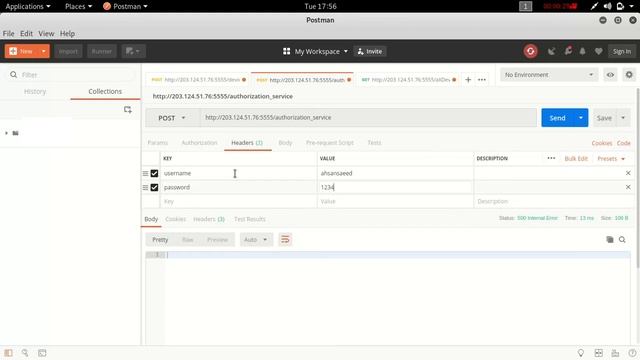Screen dimensions: 640x360
Task: Switch to the History tab
Action: 35,91
